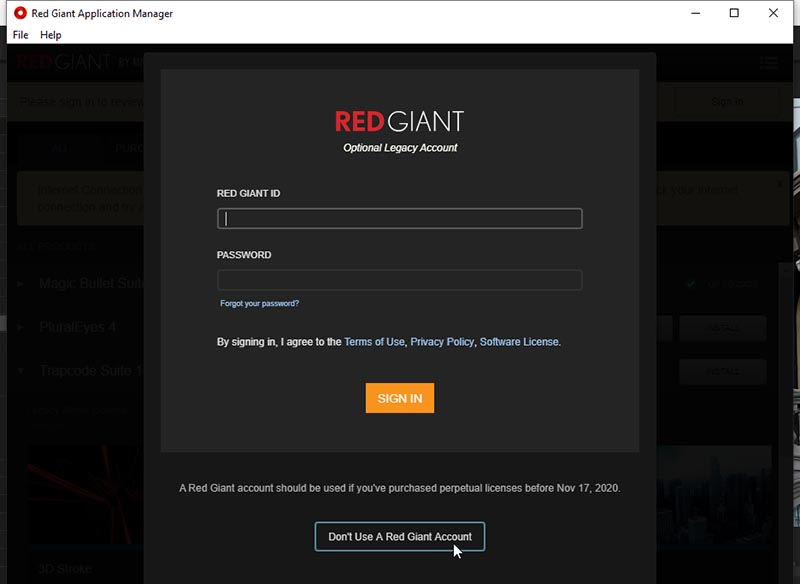Open the Privacy Policy link

442,342
